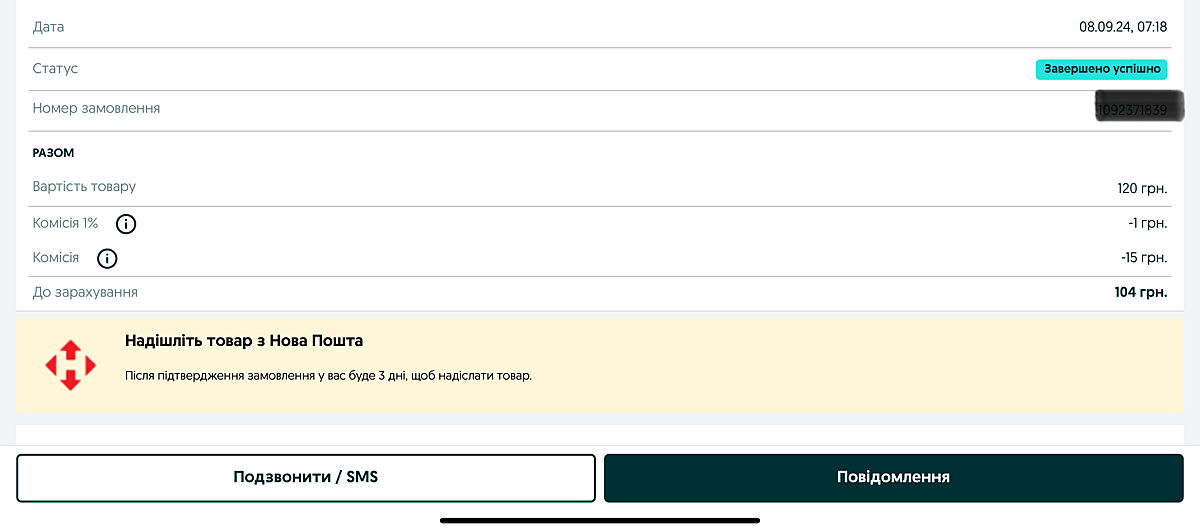Tap the Надішліть товар з Нова Пошта heading
Image resolution: width=1200 pixels, height=531 pixels.
tap(244, 341)
